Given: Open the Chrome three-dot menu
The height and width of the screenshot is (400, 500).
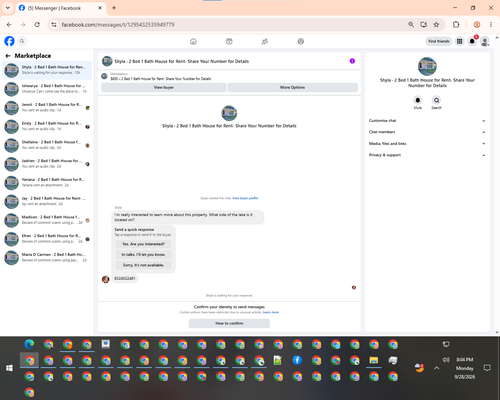Looking at the screenshot, I should (491, 24).
